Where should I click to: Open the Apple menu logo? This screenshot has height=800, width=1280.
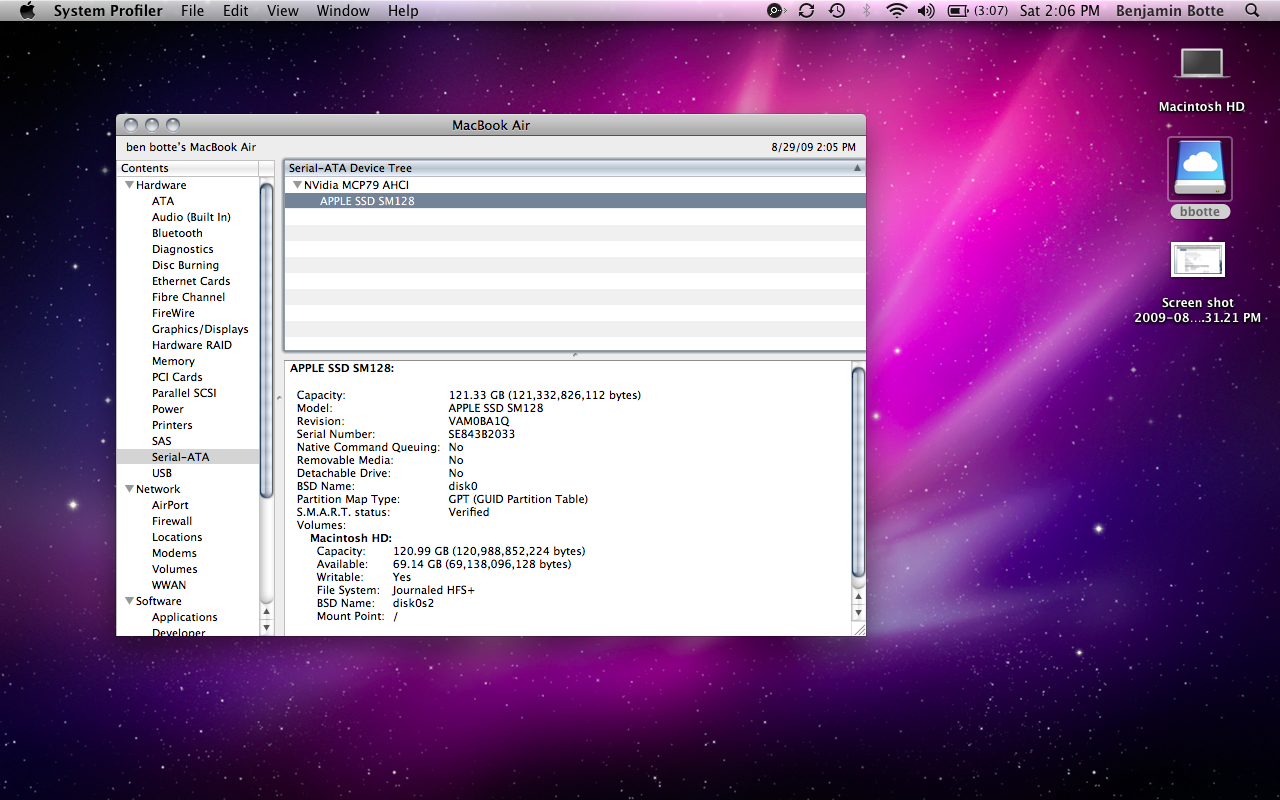(x=27, y=10)
